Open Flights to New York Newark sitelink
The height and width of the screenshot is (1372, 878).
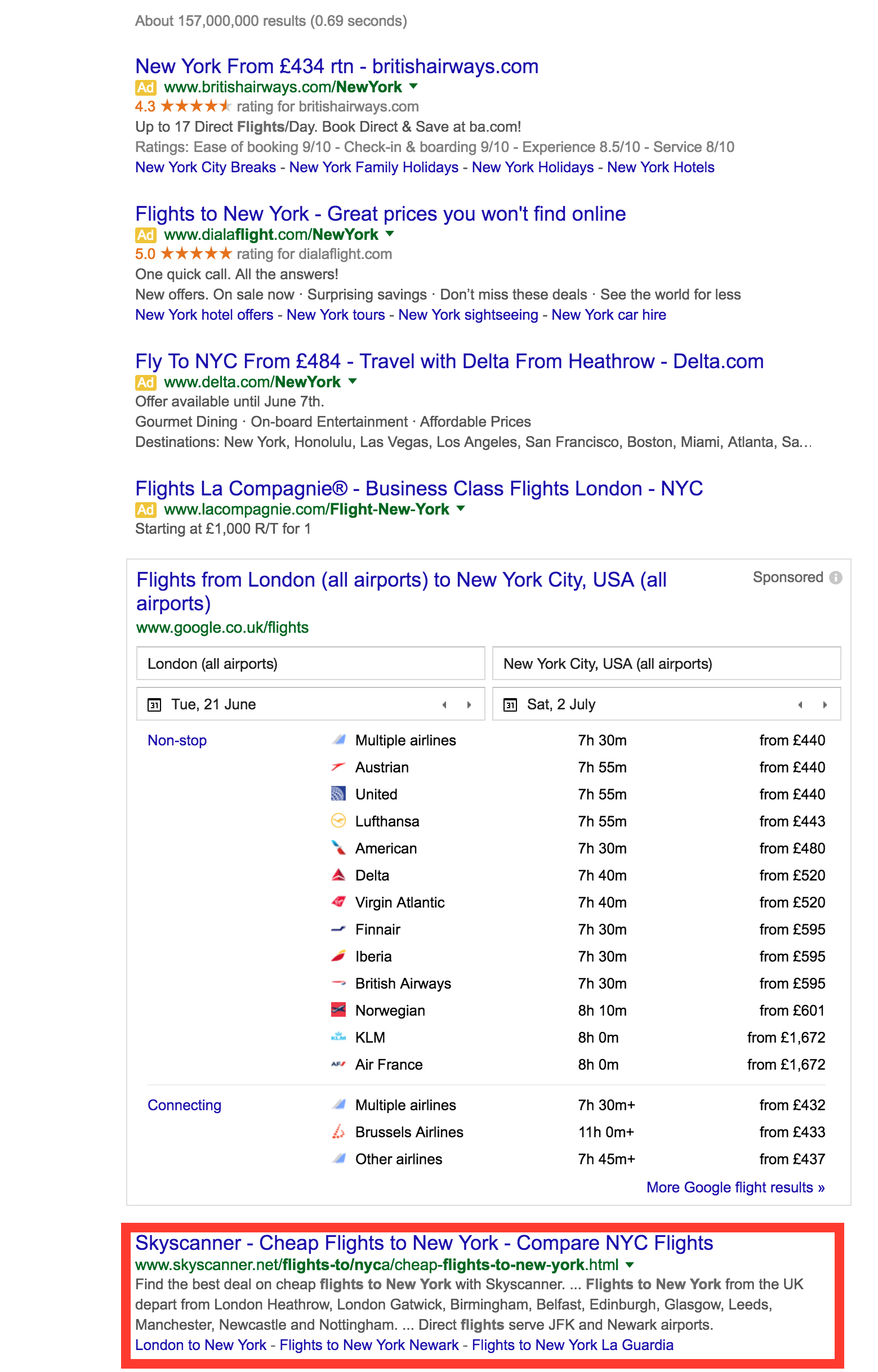click(369, 1345)
